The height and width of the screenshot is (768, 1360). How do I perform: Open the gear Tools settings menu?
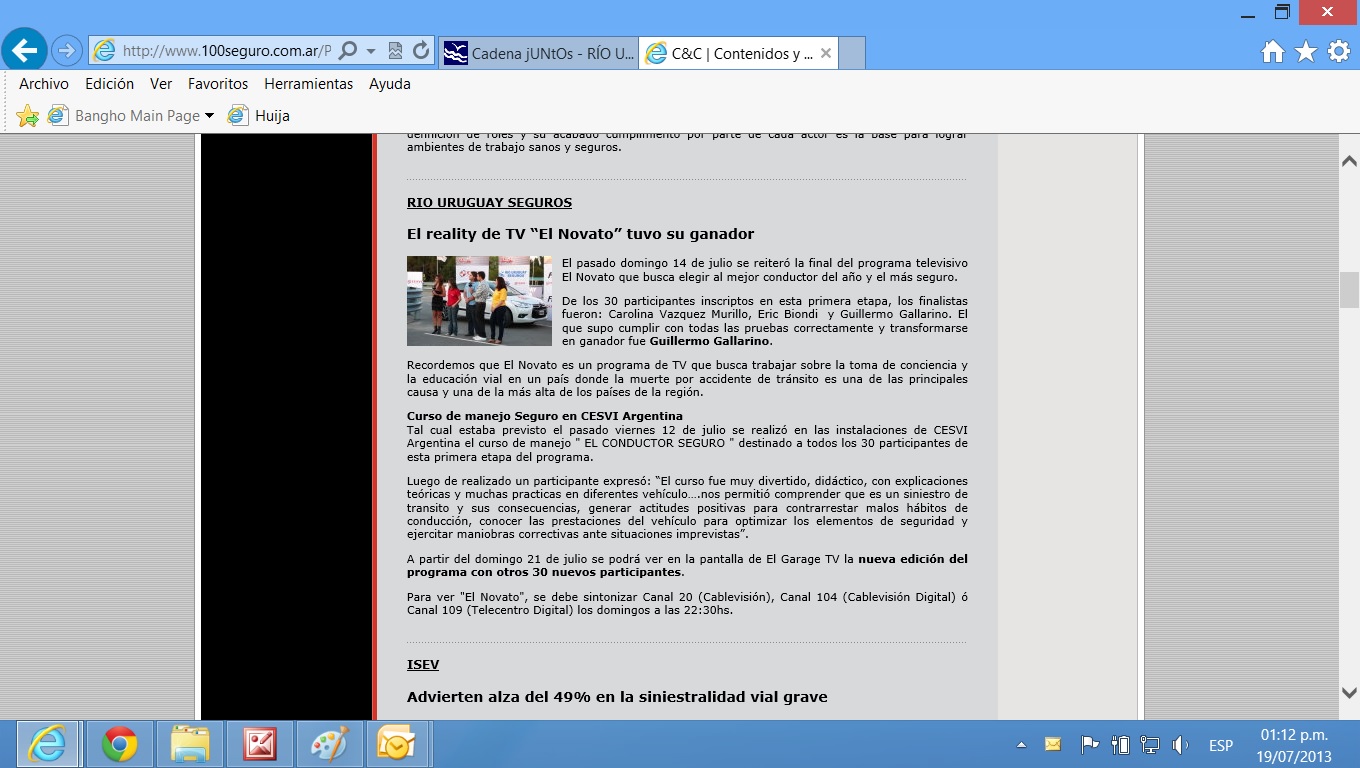(x=1339, y=52)
